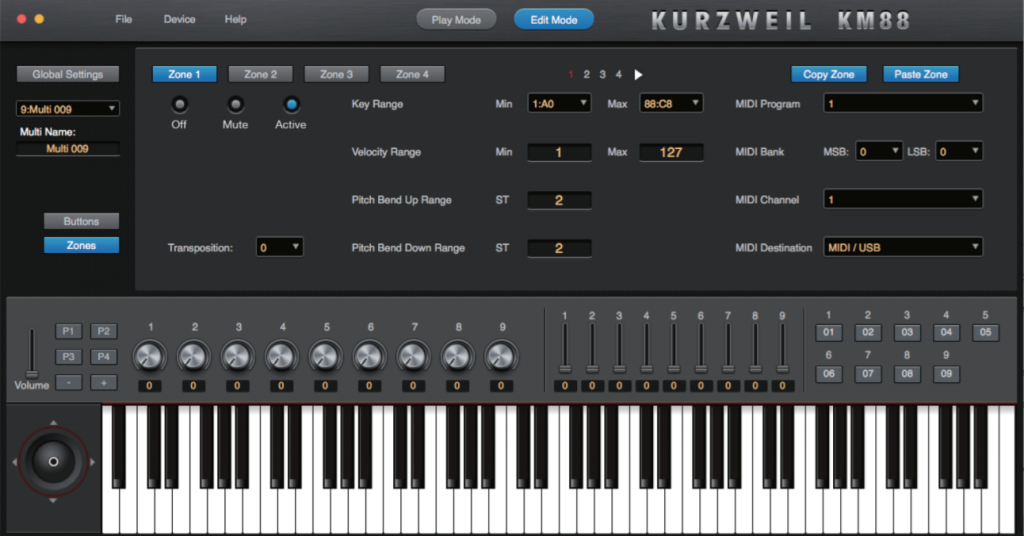Toggle switch button 01
Viewport: 1024px width, 536px height.
(x=828, y=332)
